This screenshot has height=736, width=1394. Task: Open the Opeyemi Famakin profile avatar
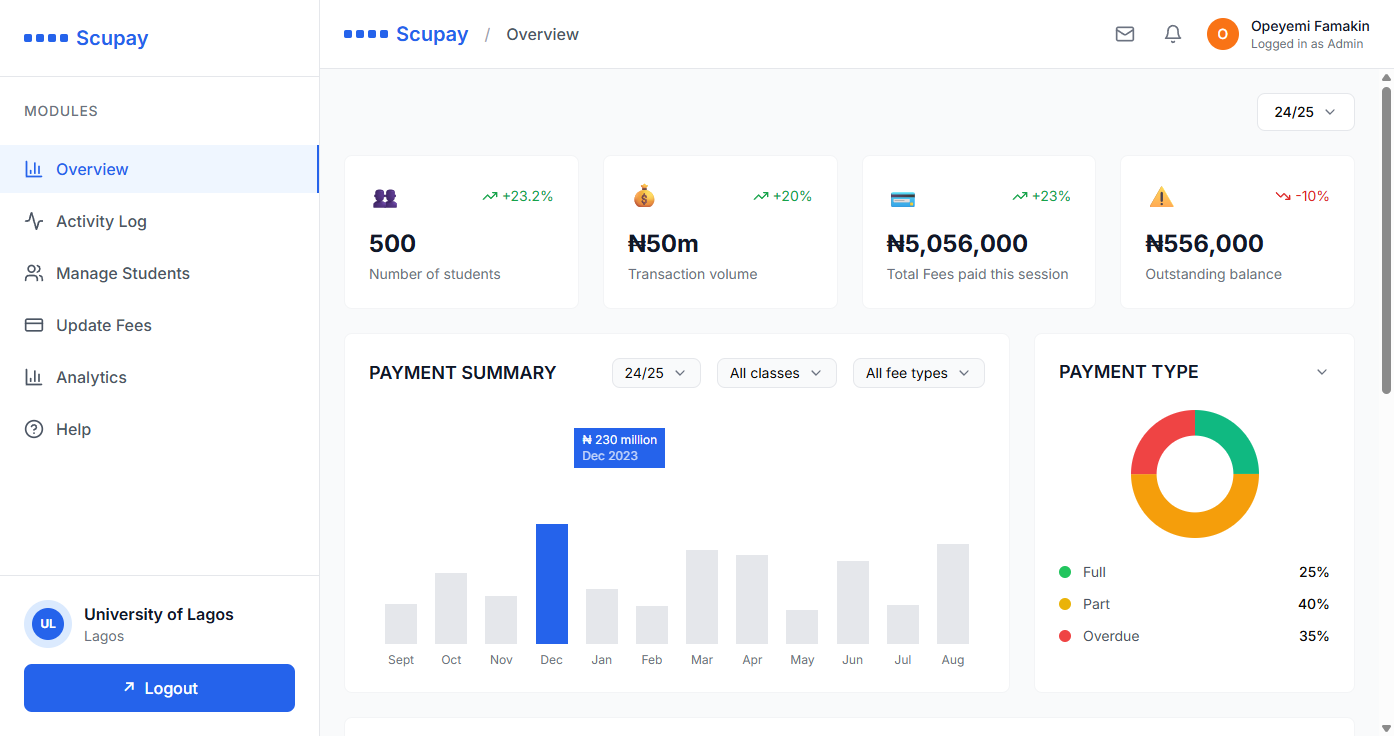click(x=1222, y=33)
